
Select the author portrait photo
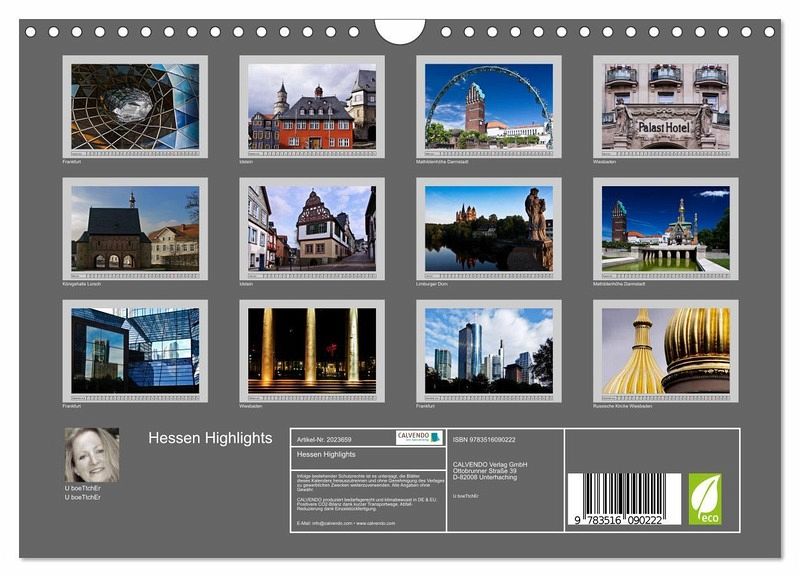click(x=92, y=456)
